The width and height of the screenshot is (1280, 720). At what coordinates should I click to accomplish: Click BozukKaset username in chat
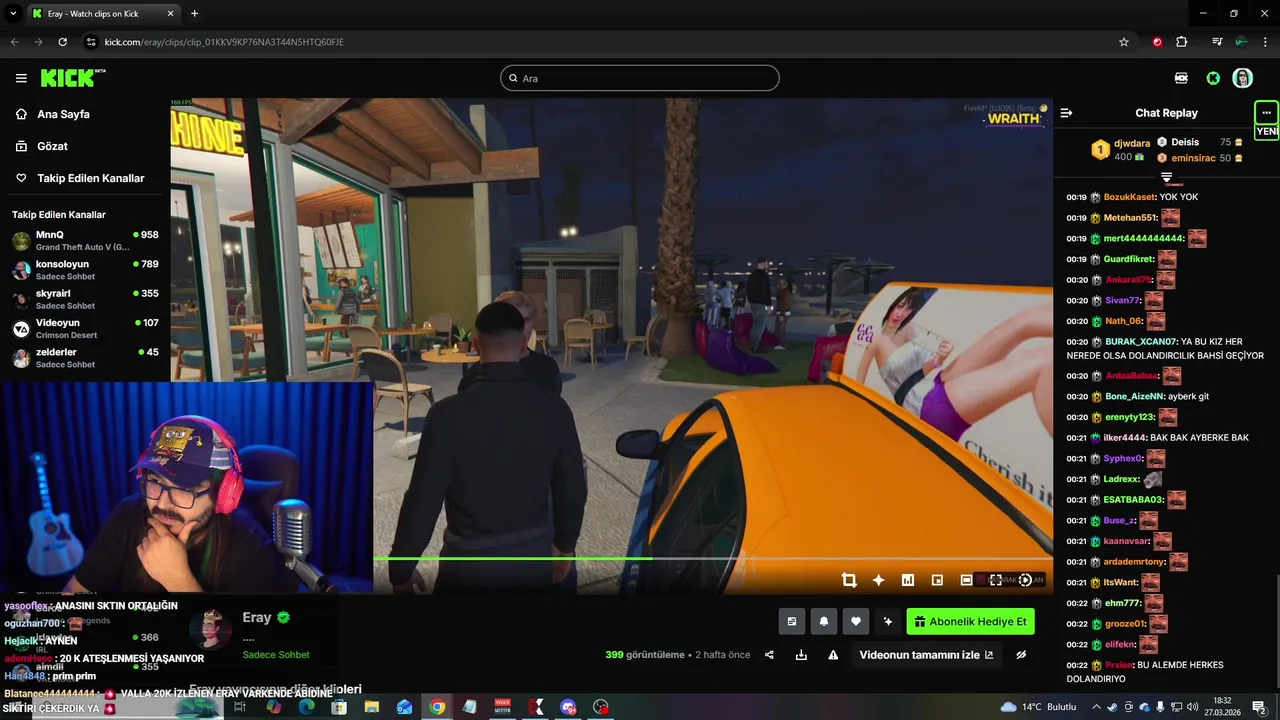pyautogui.click(x=1129, y=197)
